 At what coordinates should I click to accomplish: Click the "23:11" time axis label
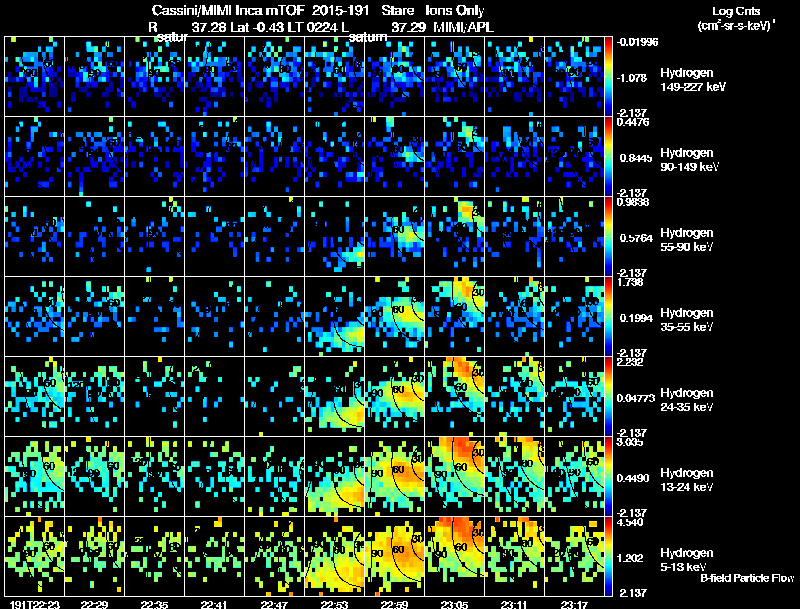tap(514, 605)
